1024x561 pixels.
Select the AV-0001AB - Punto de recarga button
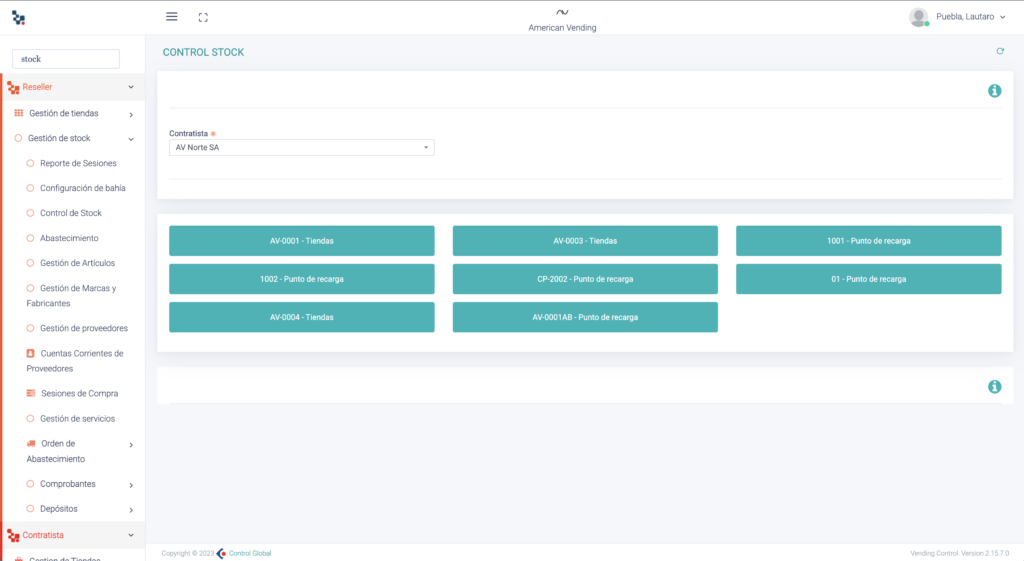(x=585, y=317)
